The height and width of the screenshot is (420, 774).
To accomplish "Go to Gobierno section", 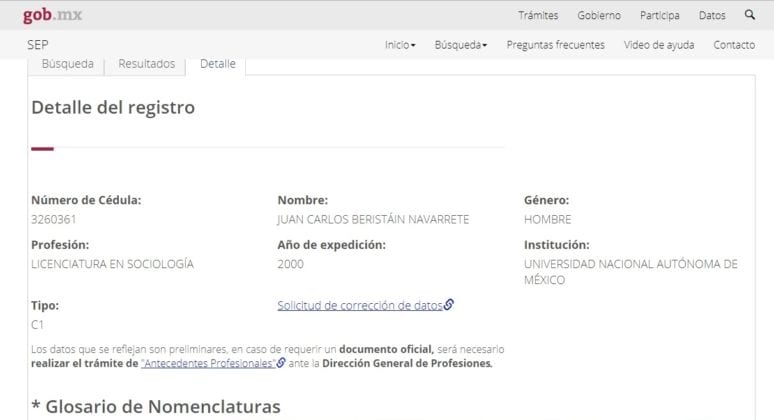I will pyautogui.click(x=599, y=15).
